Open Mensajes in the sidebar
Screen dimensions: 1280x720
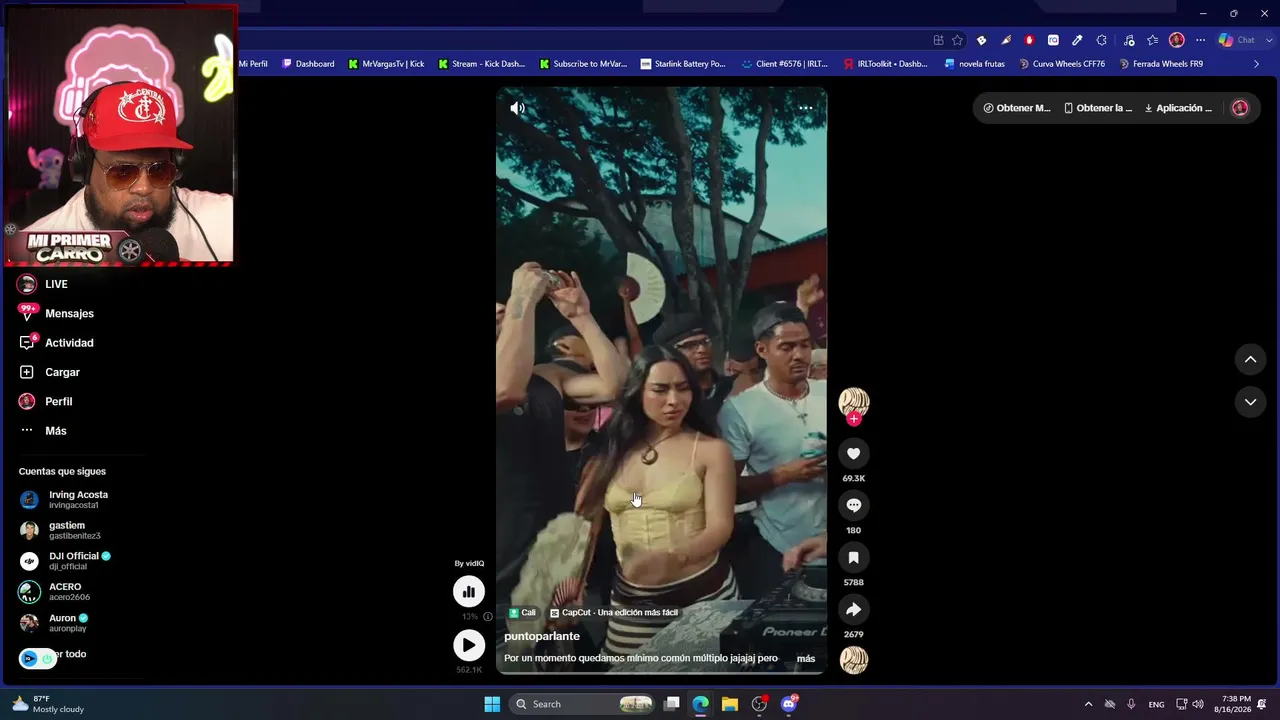(56, 313)
